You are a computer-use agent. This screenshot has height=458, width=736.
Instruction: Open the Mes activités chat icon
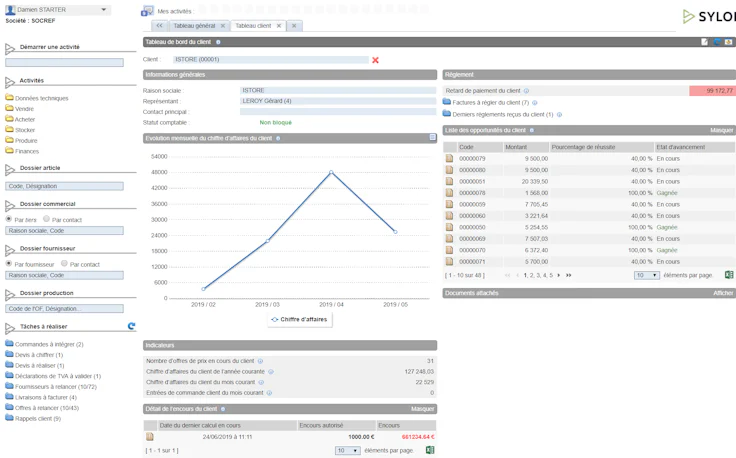click(147, 11)
